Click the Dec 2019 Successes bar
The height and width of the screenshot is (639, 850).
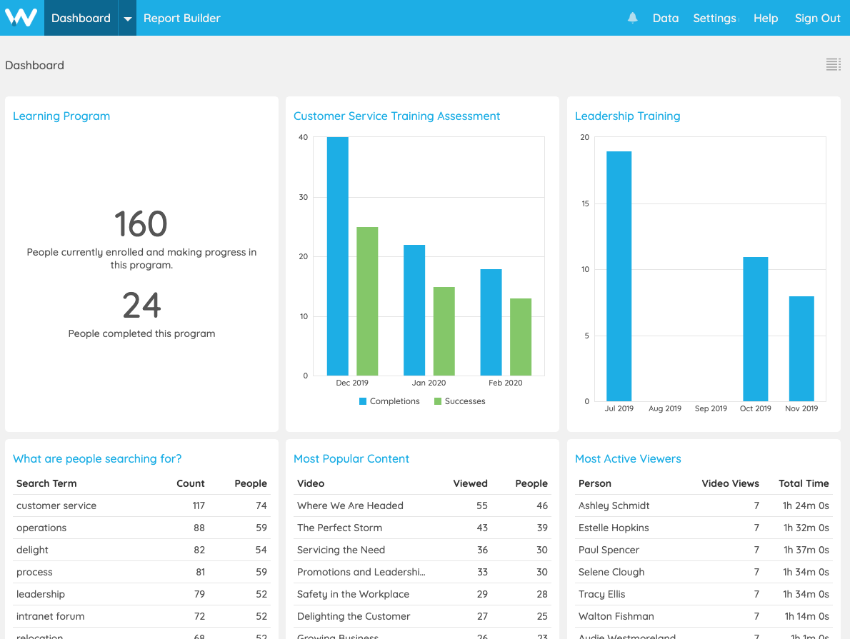[367, 301]
